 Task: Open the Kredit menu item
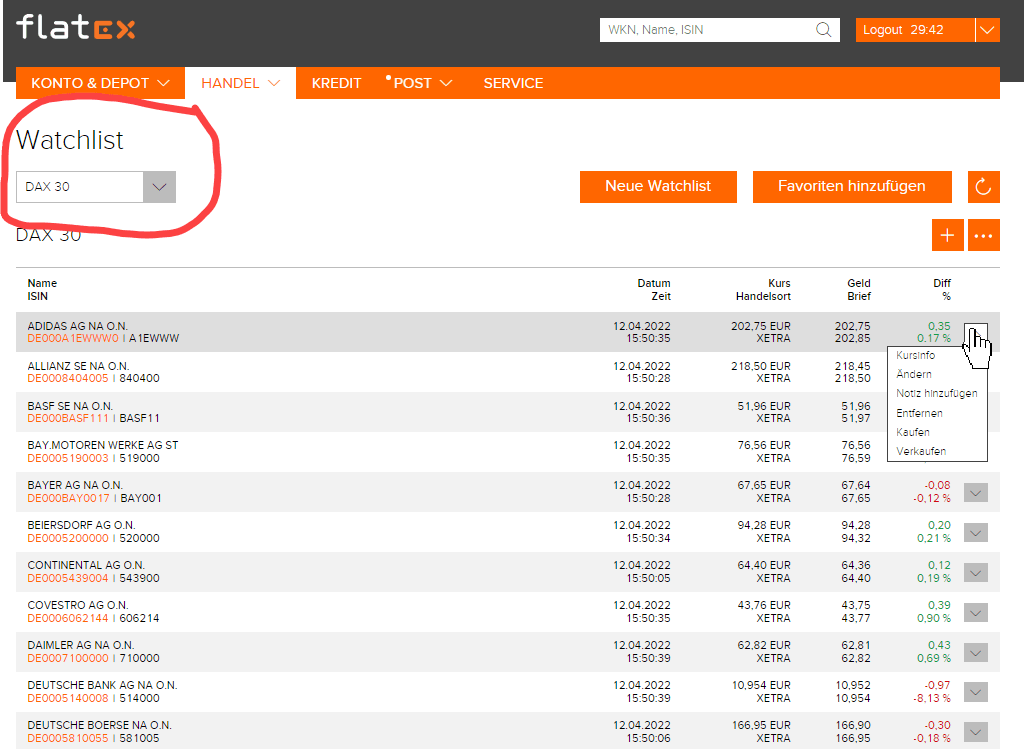tap(336, 83)
